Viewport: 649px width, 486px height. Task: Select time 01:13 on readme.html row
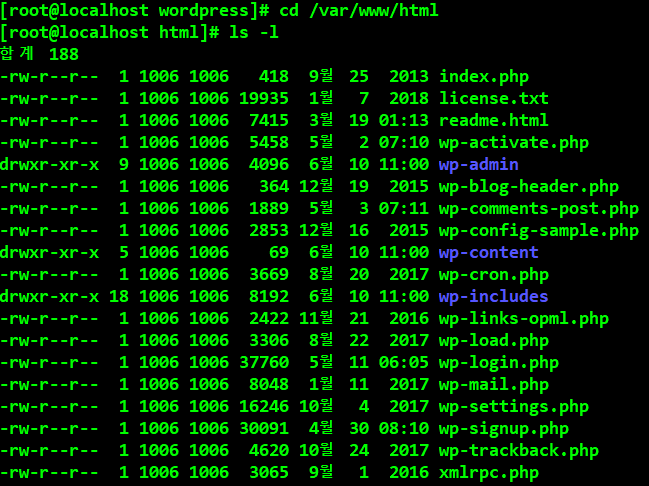tap(404, 120)
